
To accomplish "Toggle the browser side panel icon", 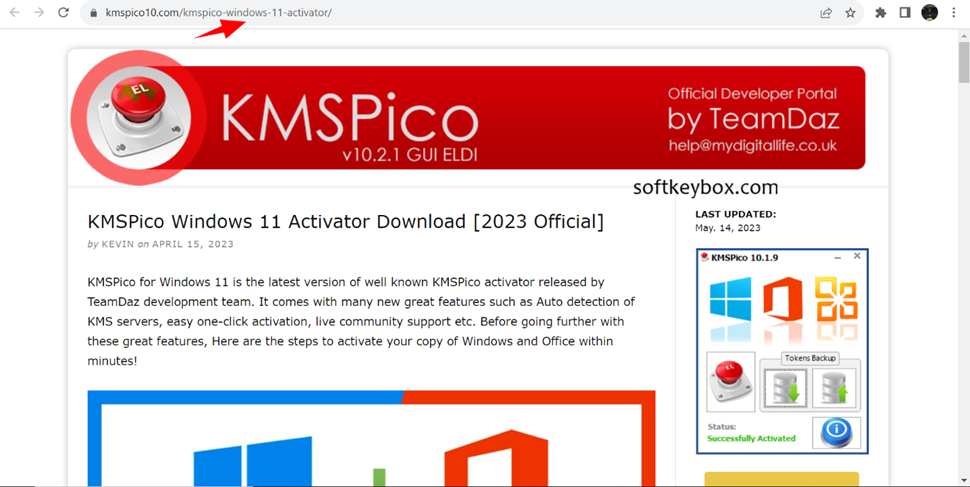I will click(905, 12).
